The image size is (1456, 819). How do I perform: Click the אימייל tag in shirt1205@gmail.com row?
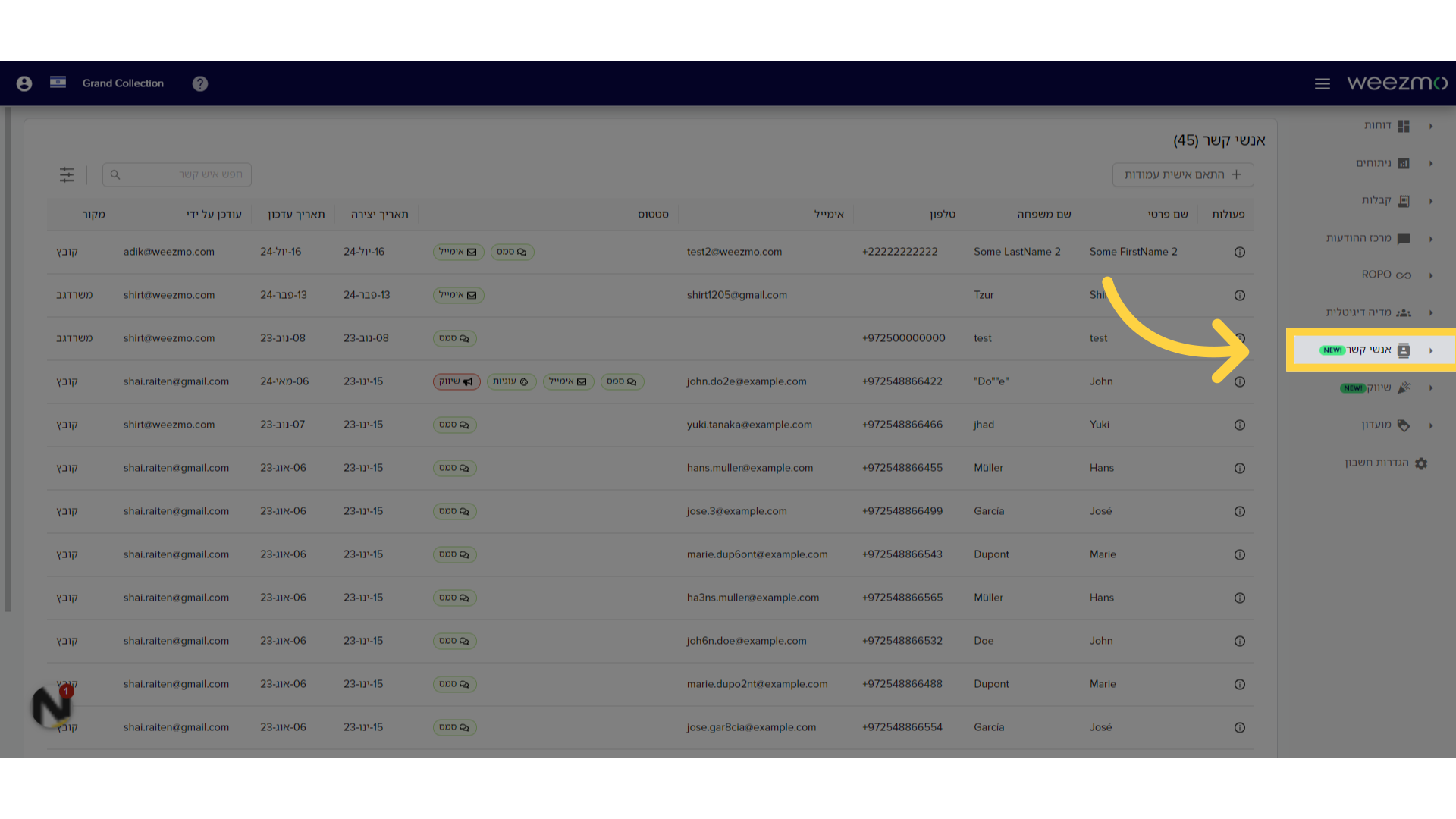tap(458, 295)
